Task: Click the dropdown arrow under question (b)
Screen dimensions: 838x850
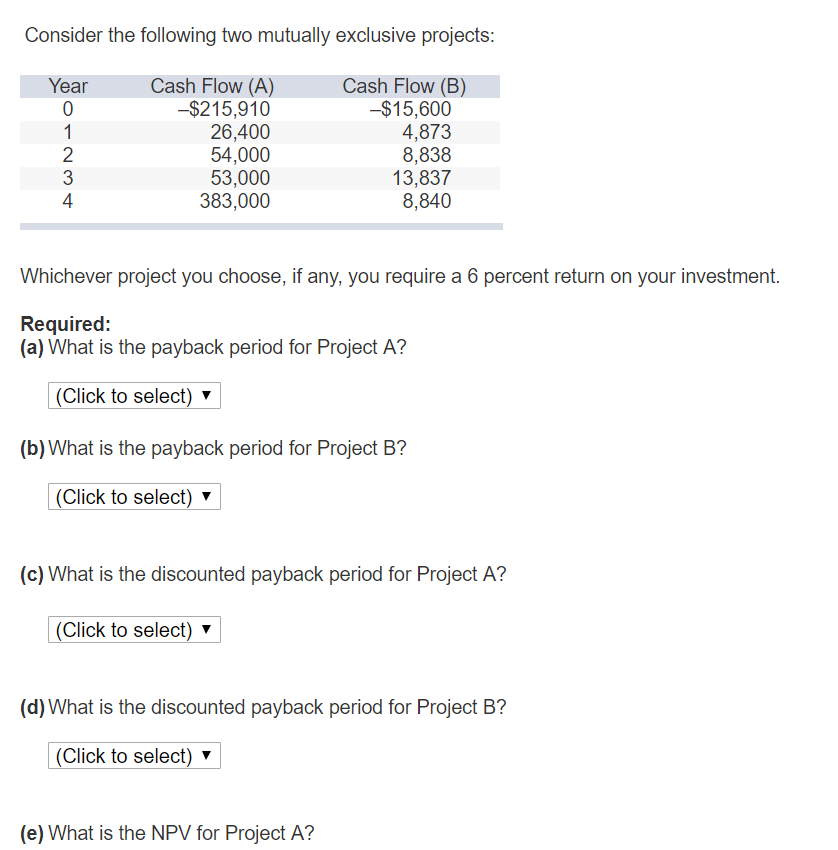Action: point(207,496)
